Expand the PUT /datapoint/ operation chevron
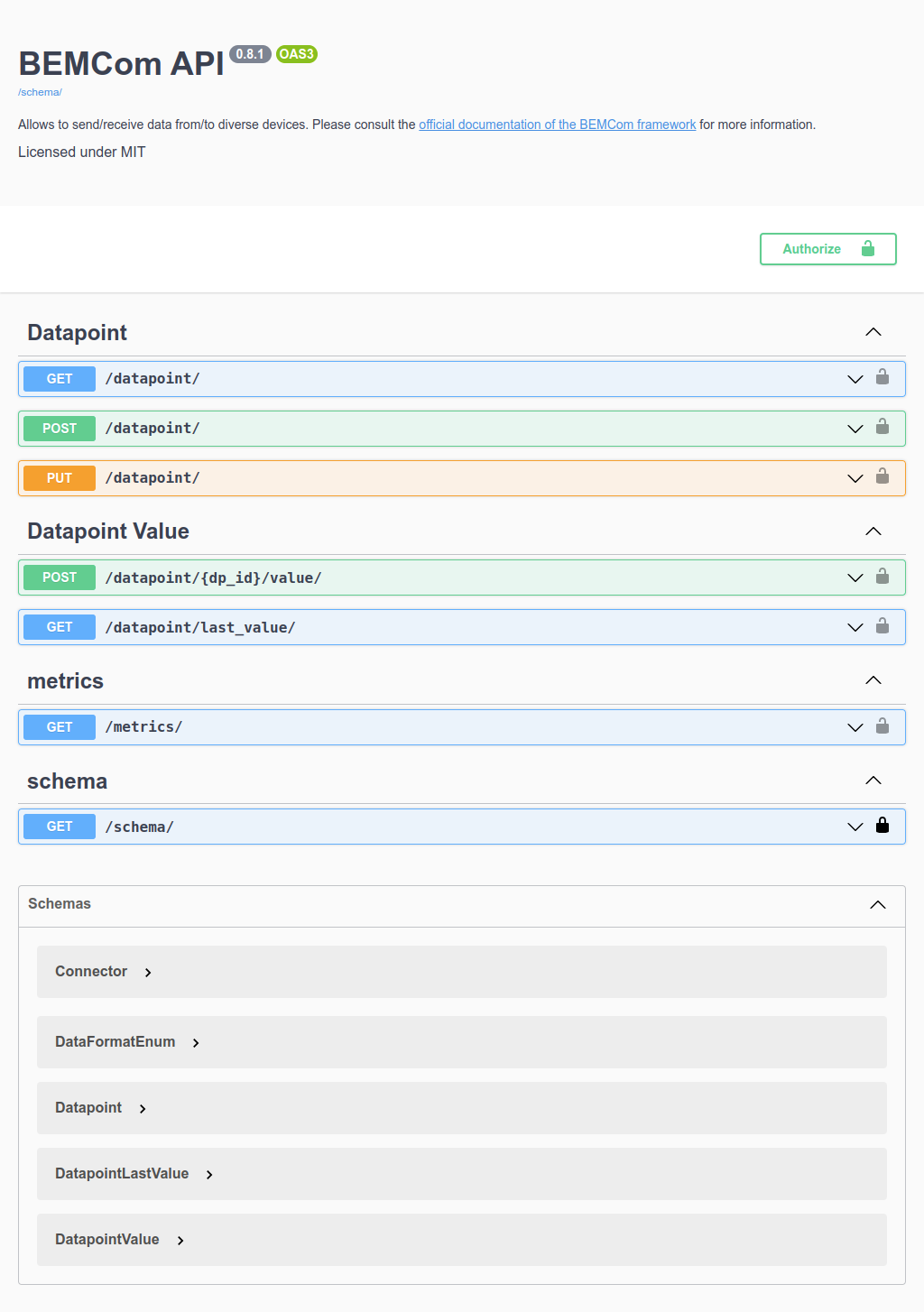Viewport: 924px width, 1312px height. tap(855, 478)
